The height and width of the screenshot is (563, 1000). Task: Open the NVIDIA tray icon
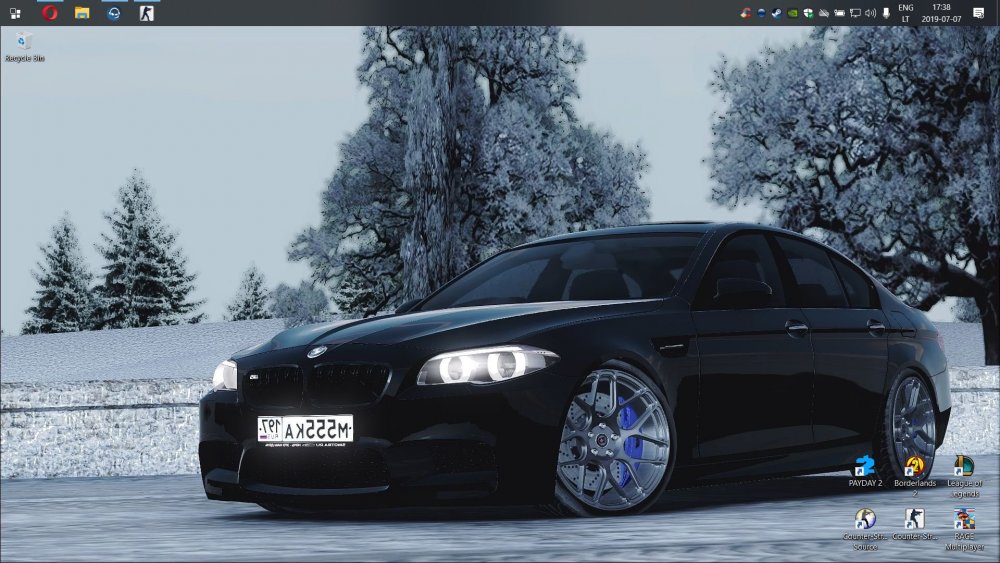(x=792, y=13)
